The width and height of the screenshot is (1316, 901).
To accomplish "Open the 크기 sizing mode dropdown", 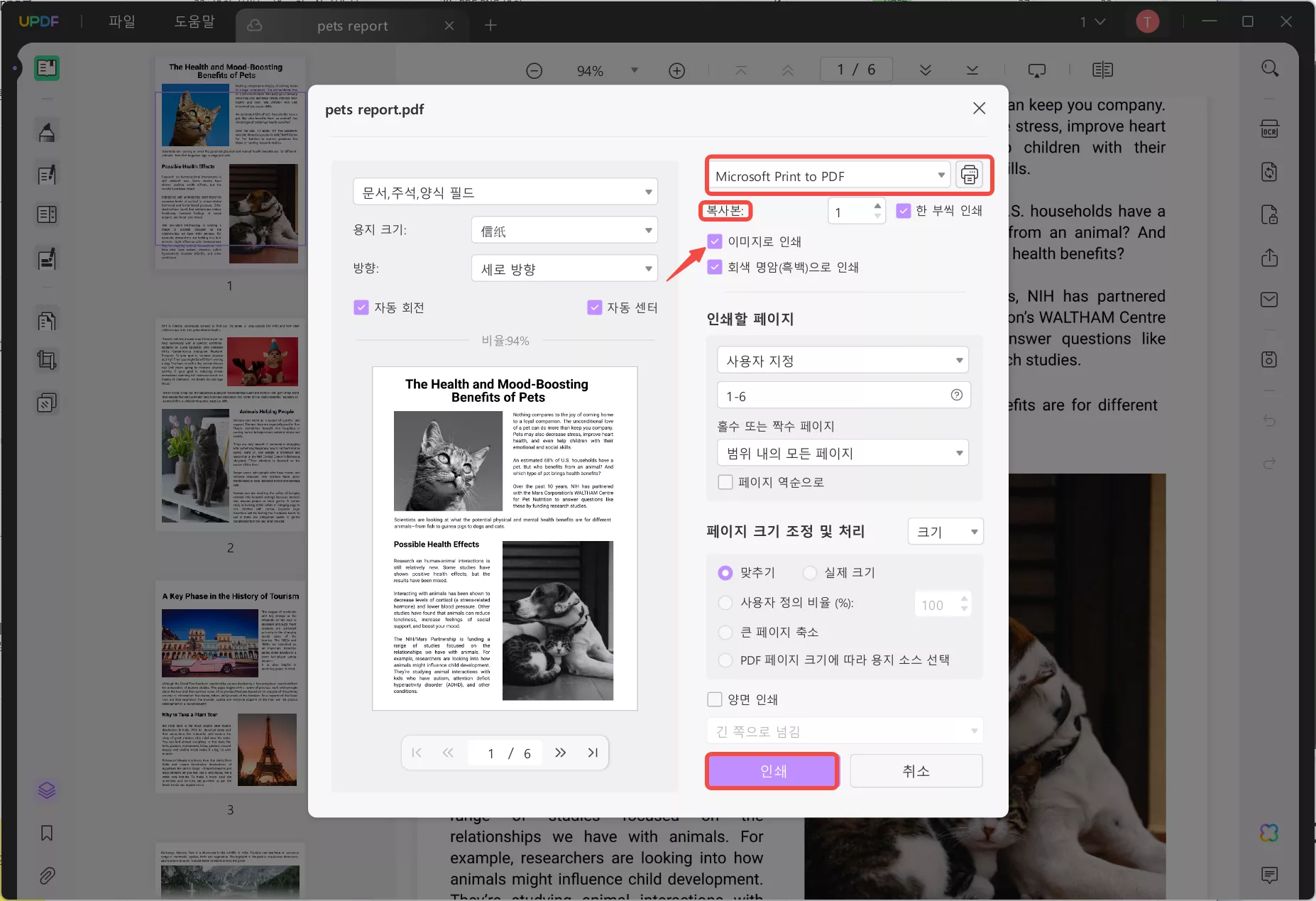I will (945, 531).
